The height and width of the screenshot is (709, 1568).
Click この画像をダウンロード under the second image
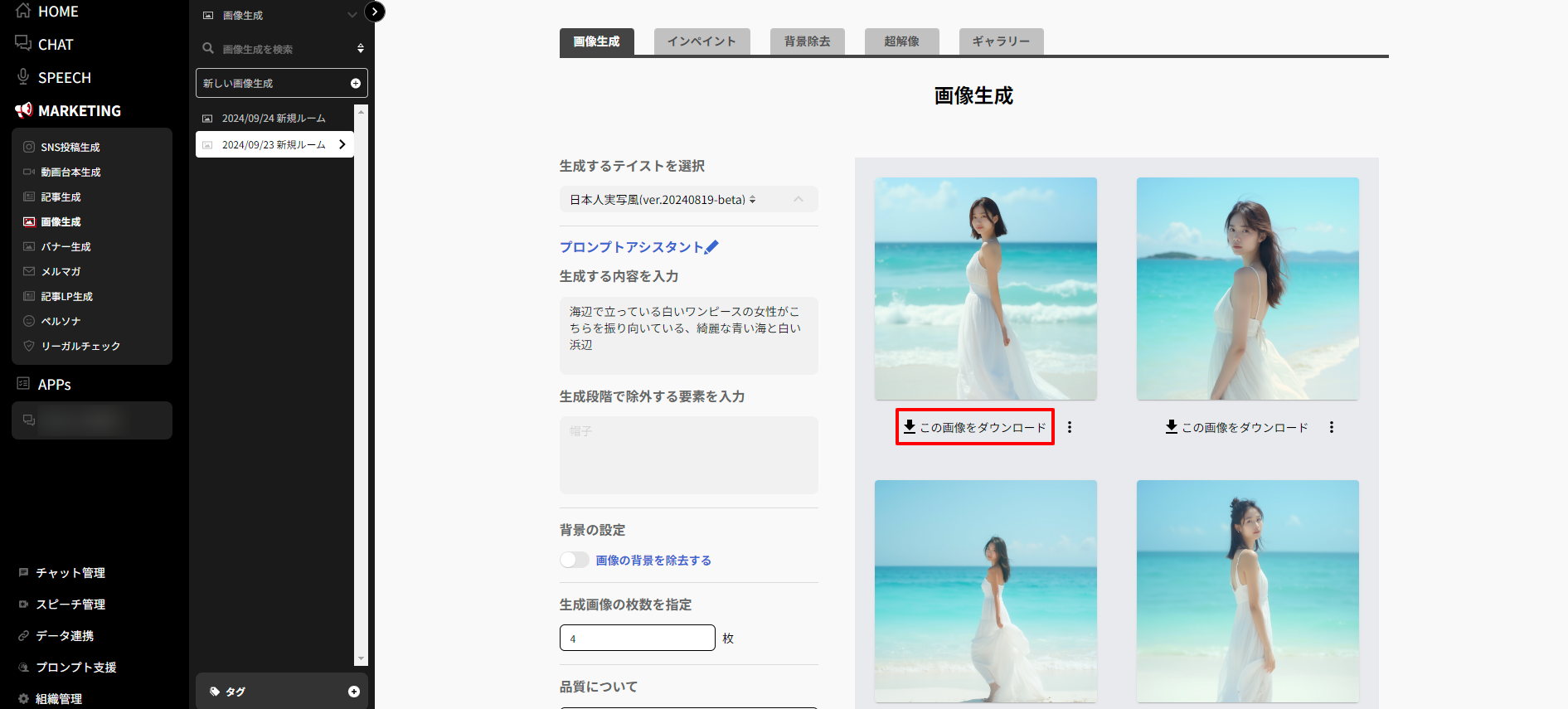tap(1236, 427)
